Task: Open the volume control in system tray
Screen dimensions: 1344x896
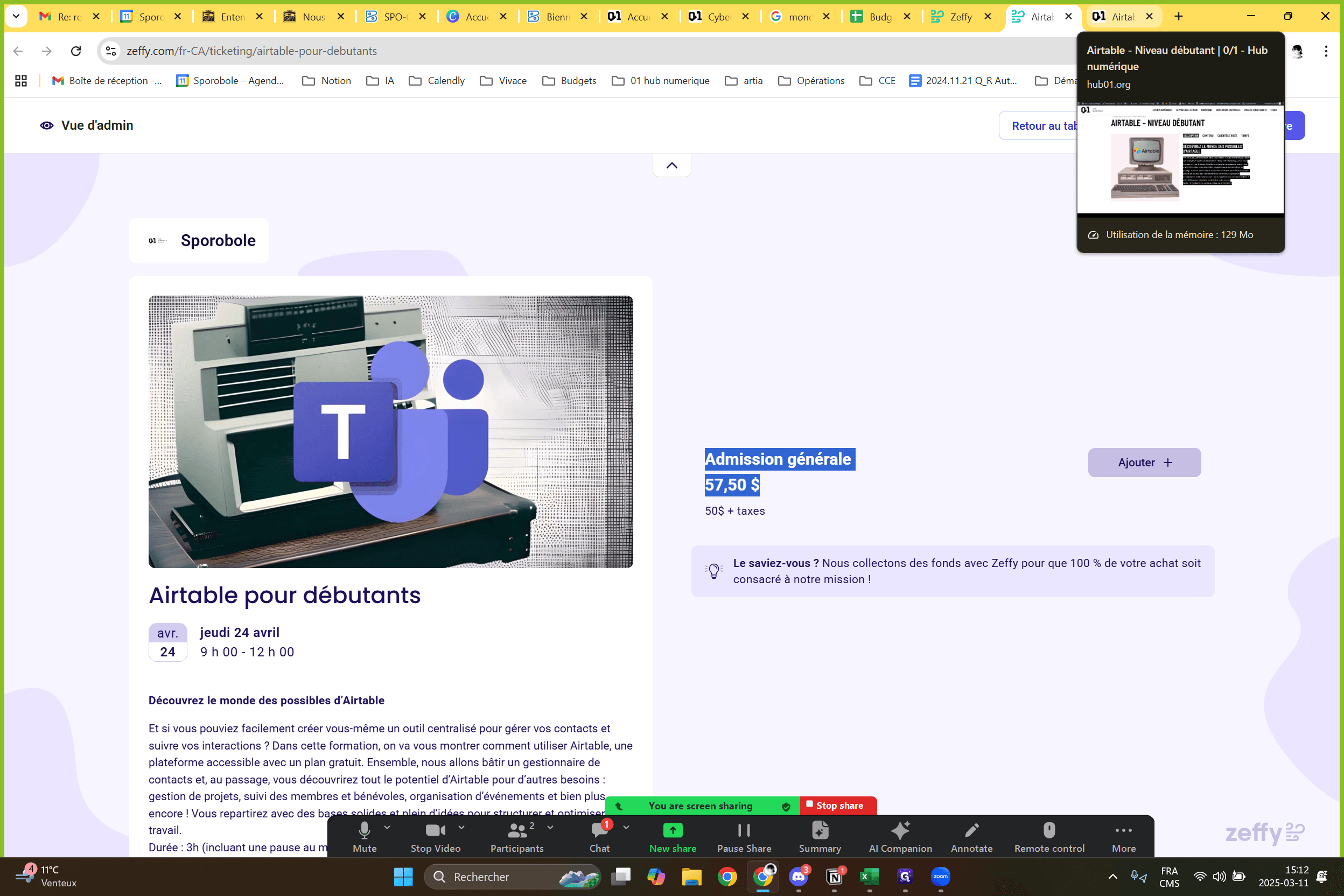Action: [x=1219, y=876]
